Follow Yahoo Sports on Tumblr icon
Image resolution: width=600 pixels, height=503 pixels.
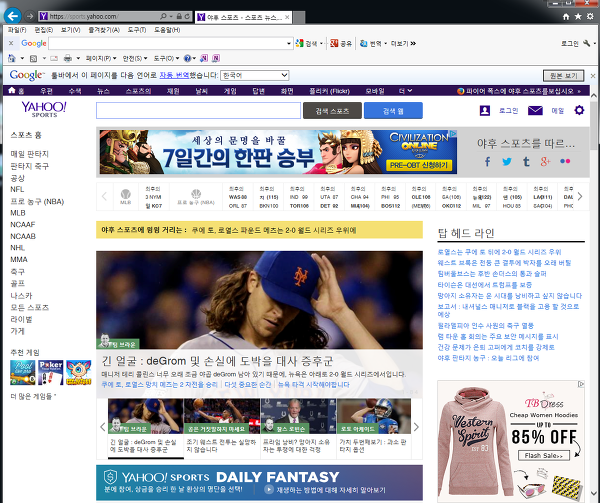coord(526,161)
